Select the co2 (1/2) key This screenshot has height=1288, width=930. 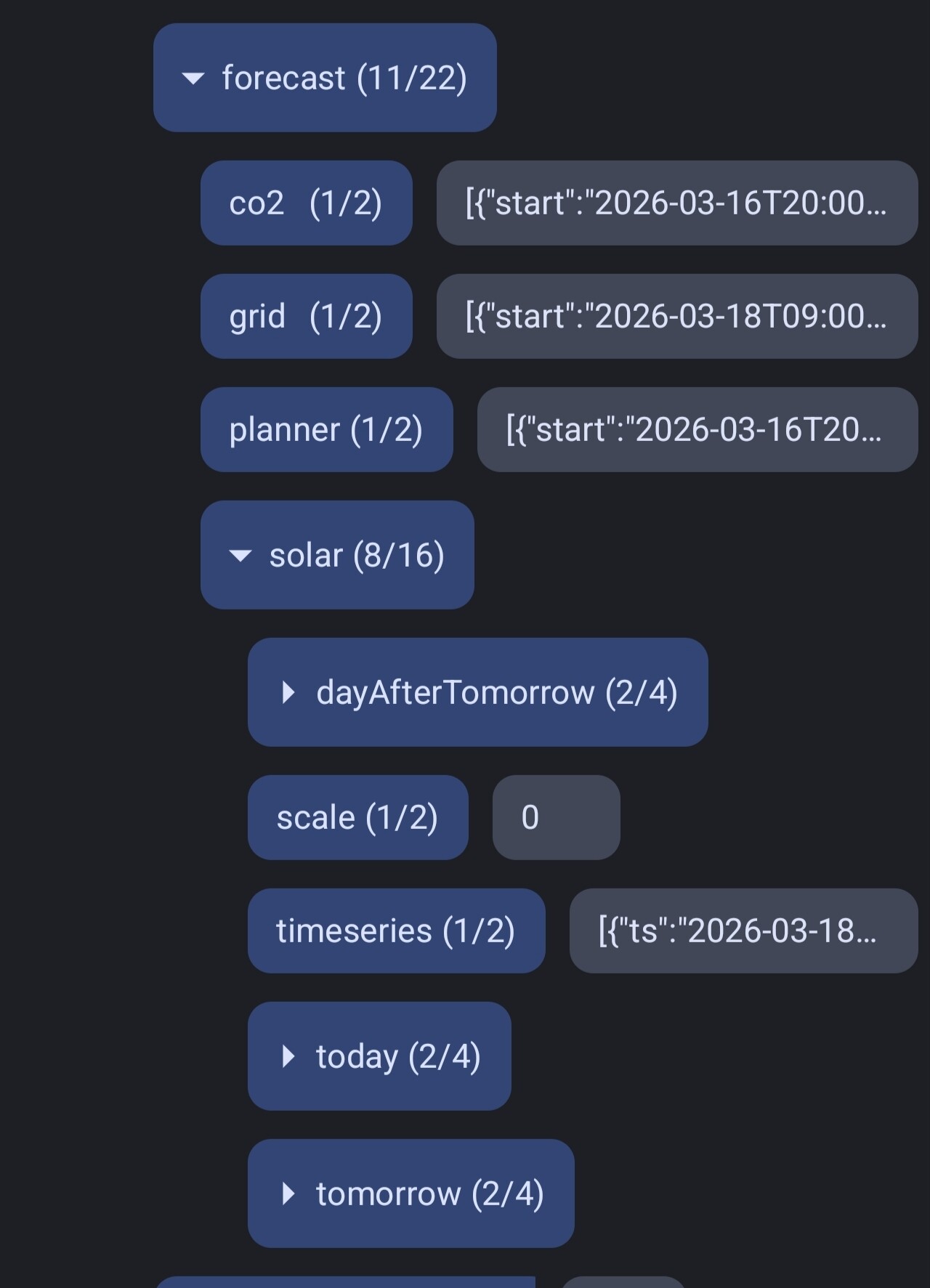[306, 203]
